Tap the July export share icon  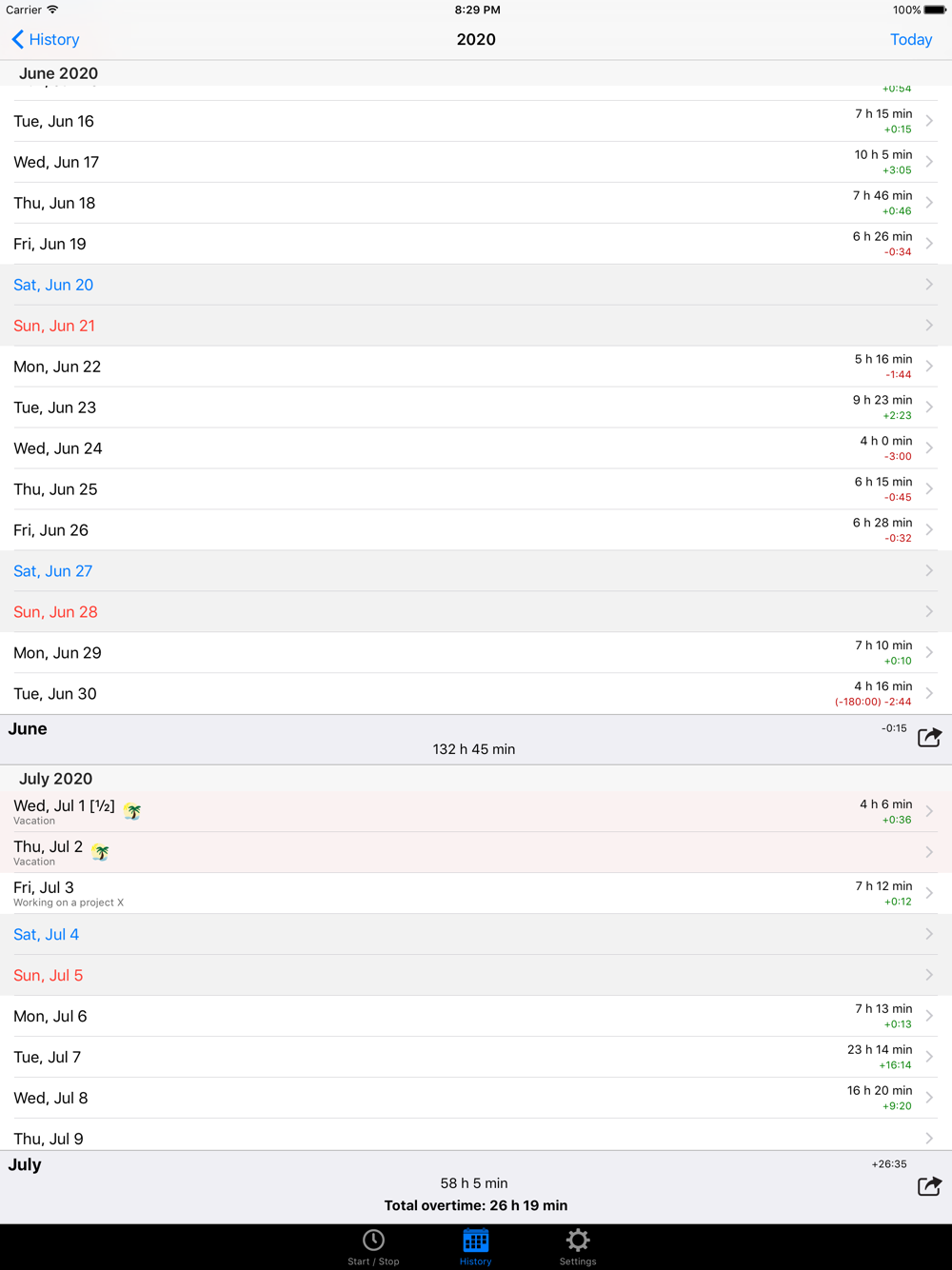point(929,1186)
